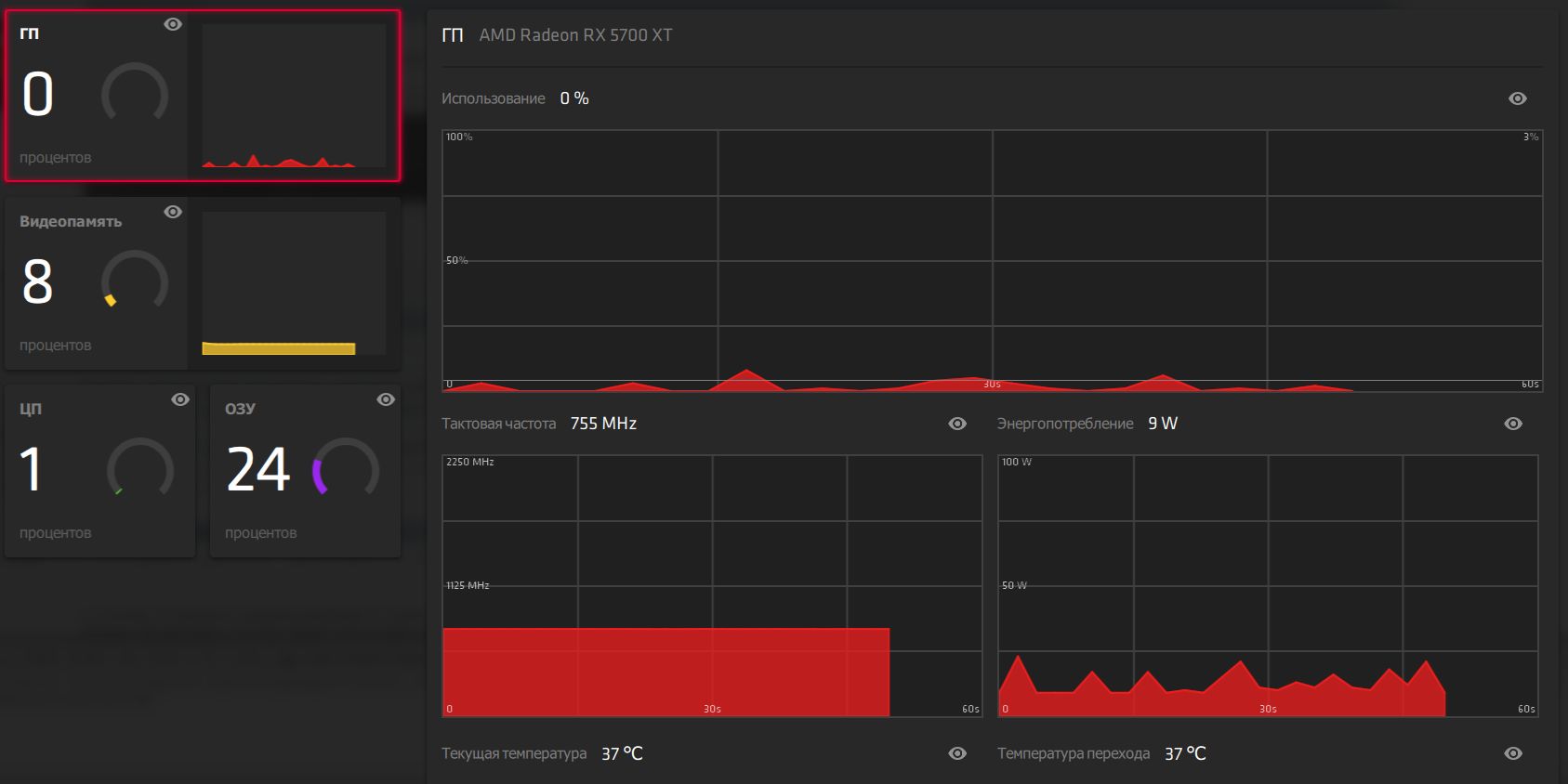The height and width of the screenshot is (784, 1568).
Task: Click the power consumption watt chart
Action: [x=1268, y=586]
